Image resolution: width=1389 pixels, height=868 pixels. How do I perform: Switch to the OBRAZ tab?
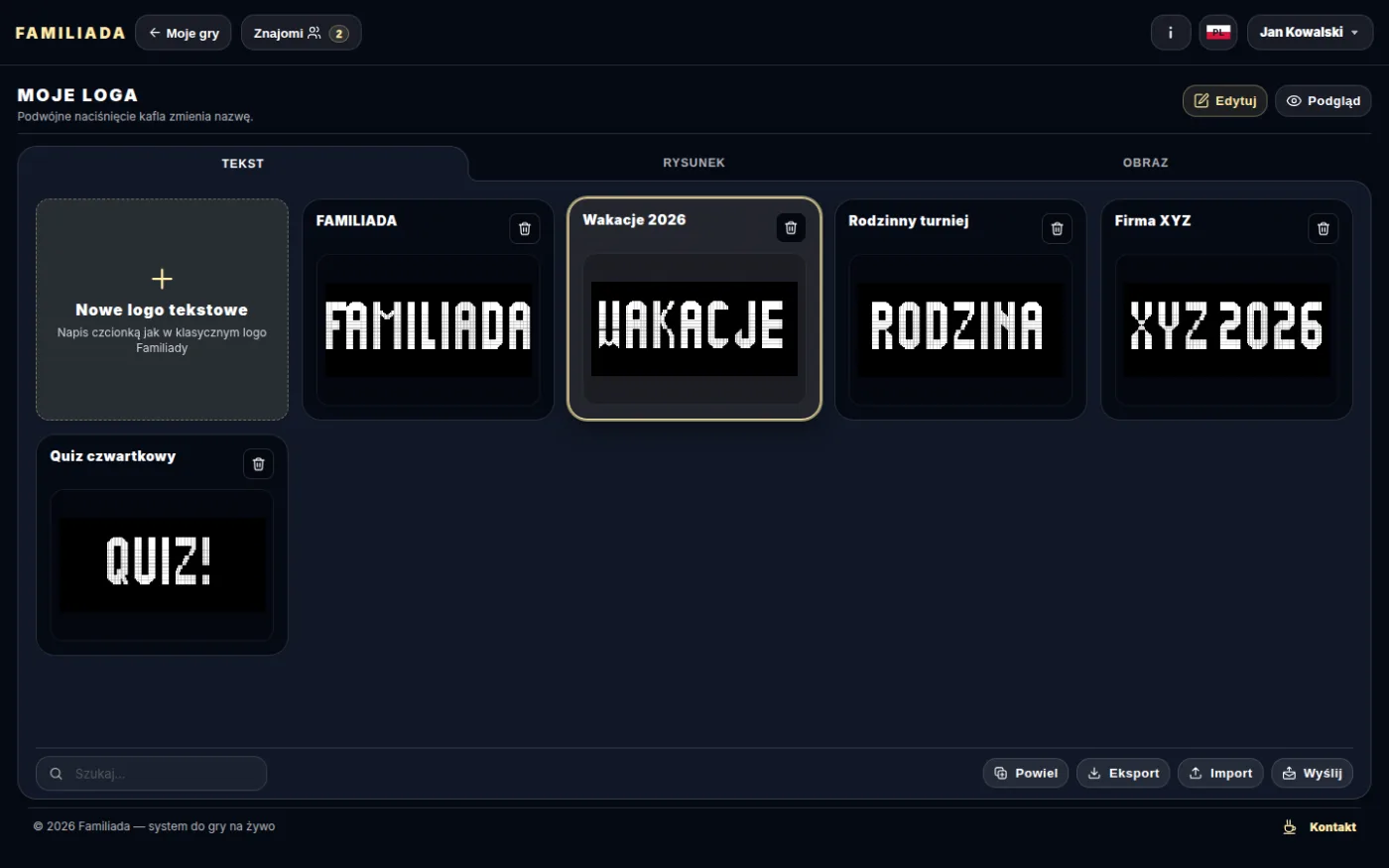(1145, 163)
